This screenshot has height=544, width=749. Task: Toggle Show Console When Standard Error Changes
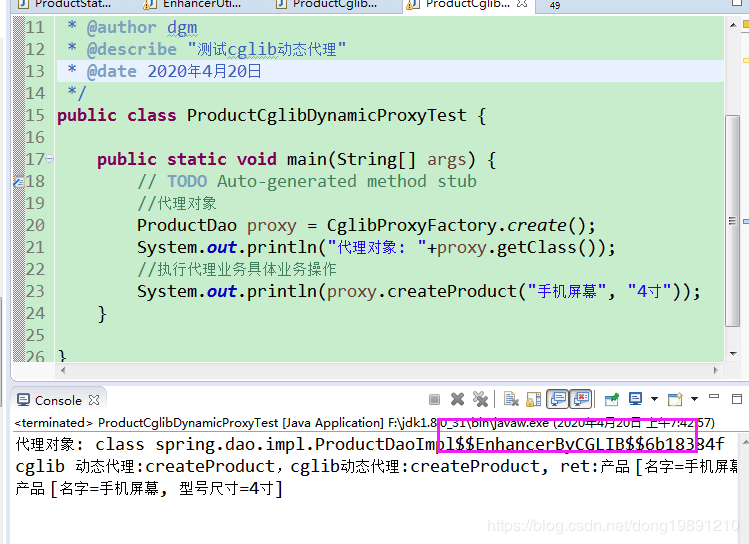[581, 399]
